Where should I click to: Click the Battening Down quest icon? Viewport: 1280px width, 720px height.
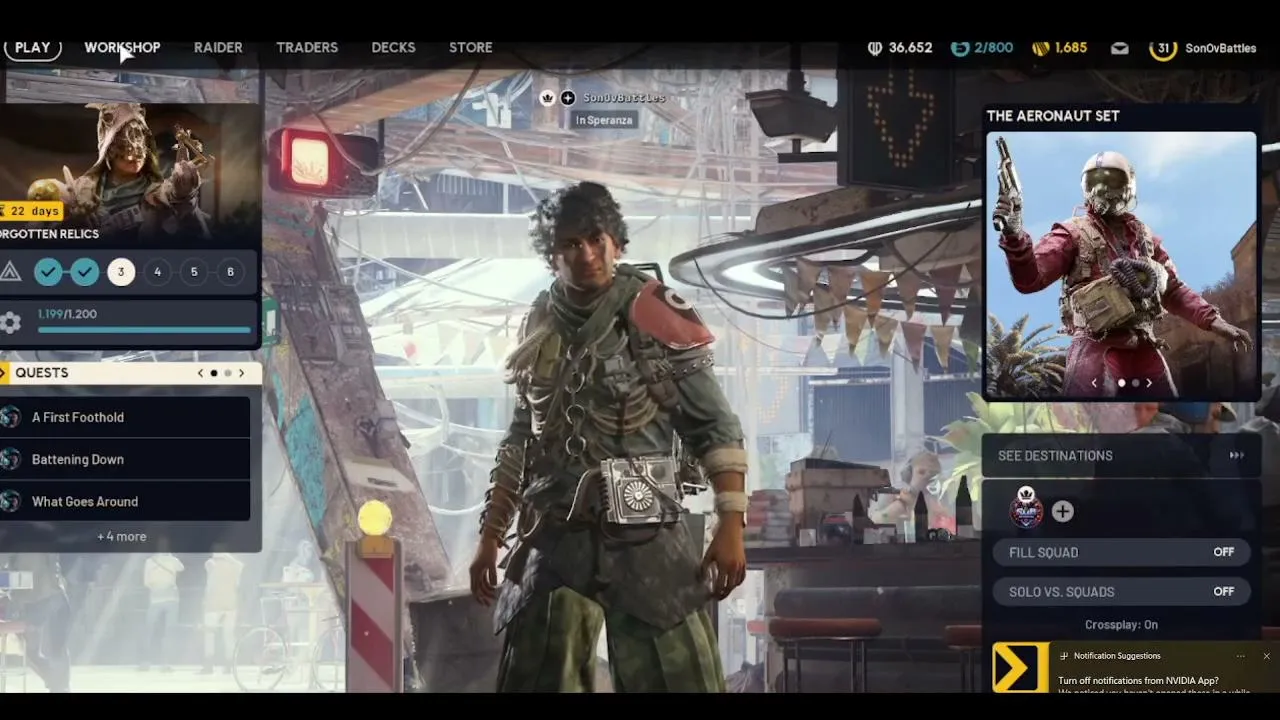10,460
